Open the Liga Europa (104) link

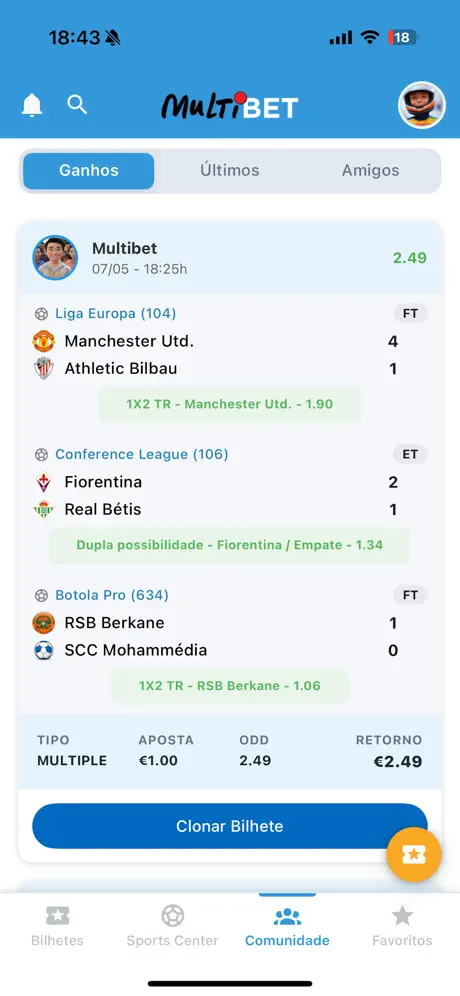115,313
